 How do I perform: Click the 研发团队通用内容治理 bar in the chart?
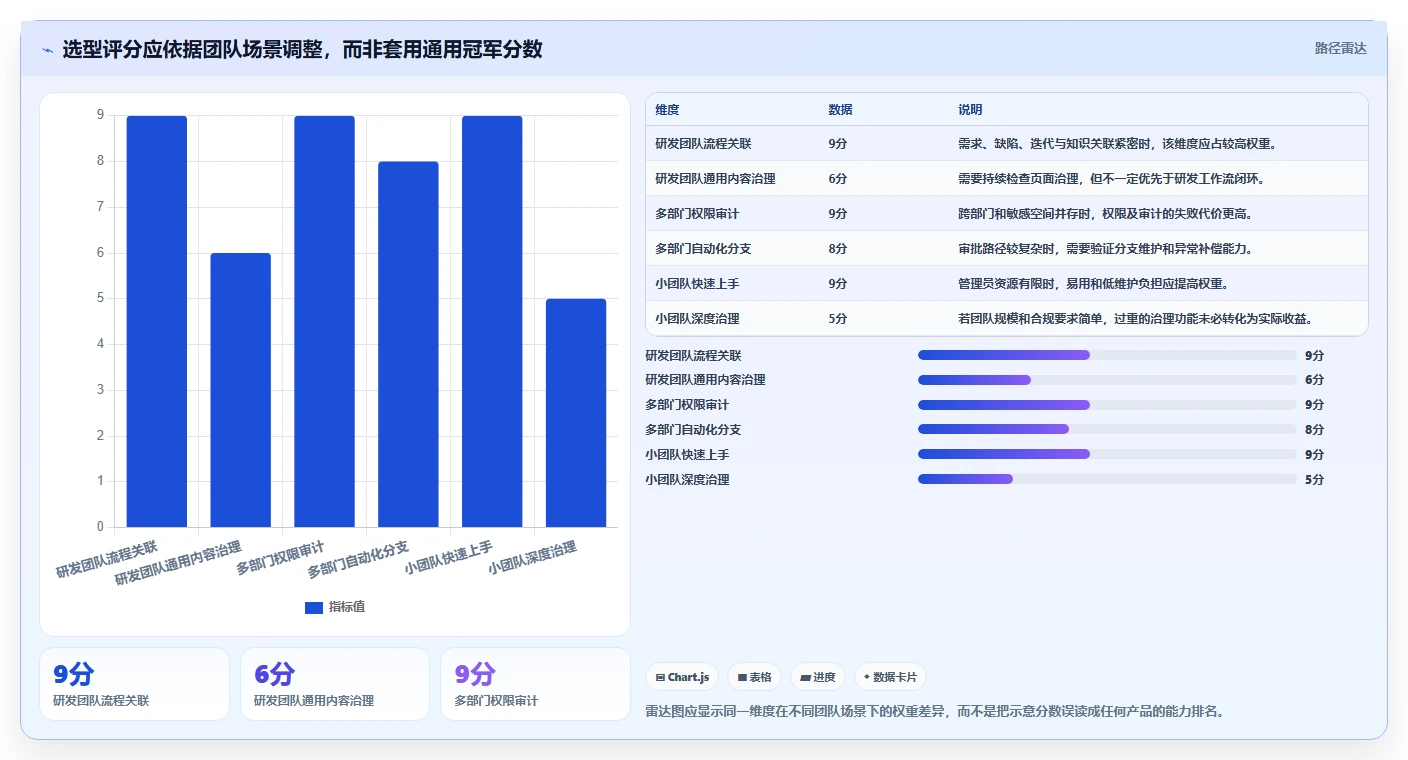(x=241, y=390)
